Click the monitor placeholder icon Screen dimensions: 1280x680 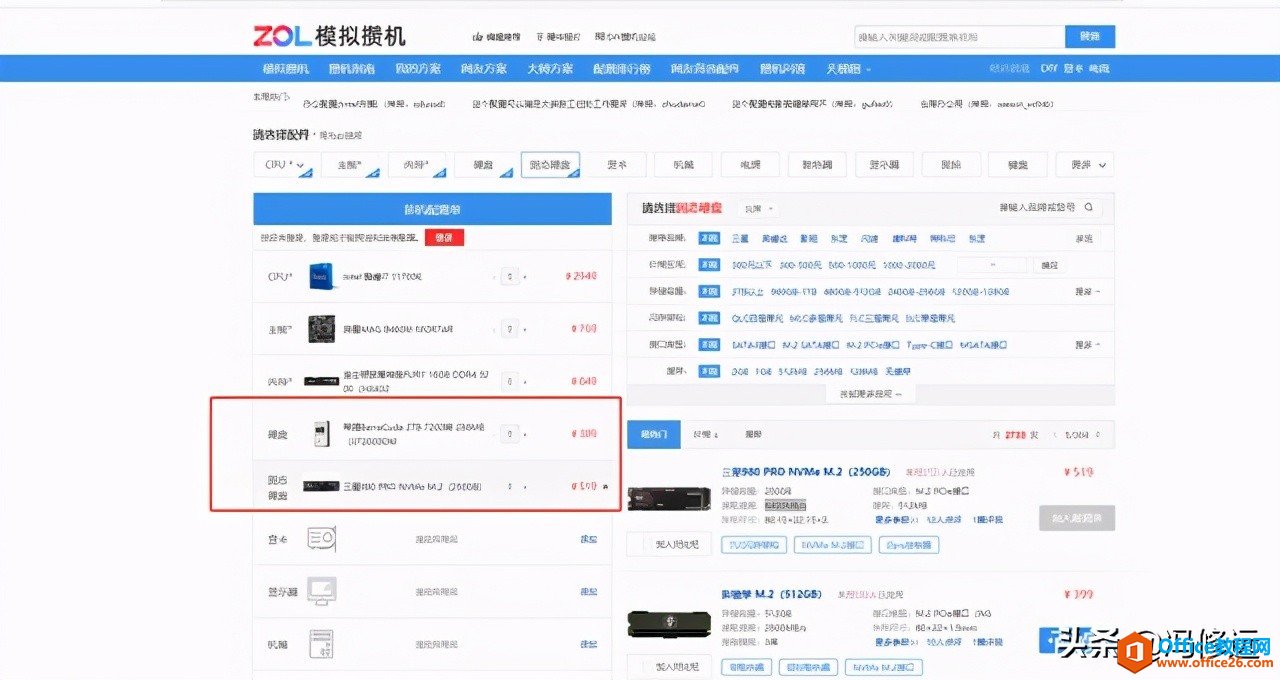tap(322, 590)
